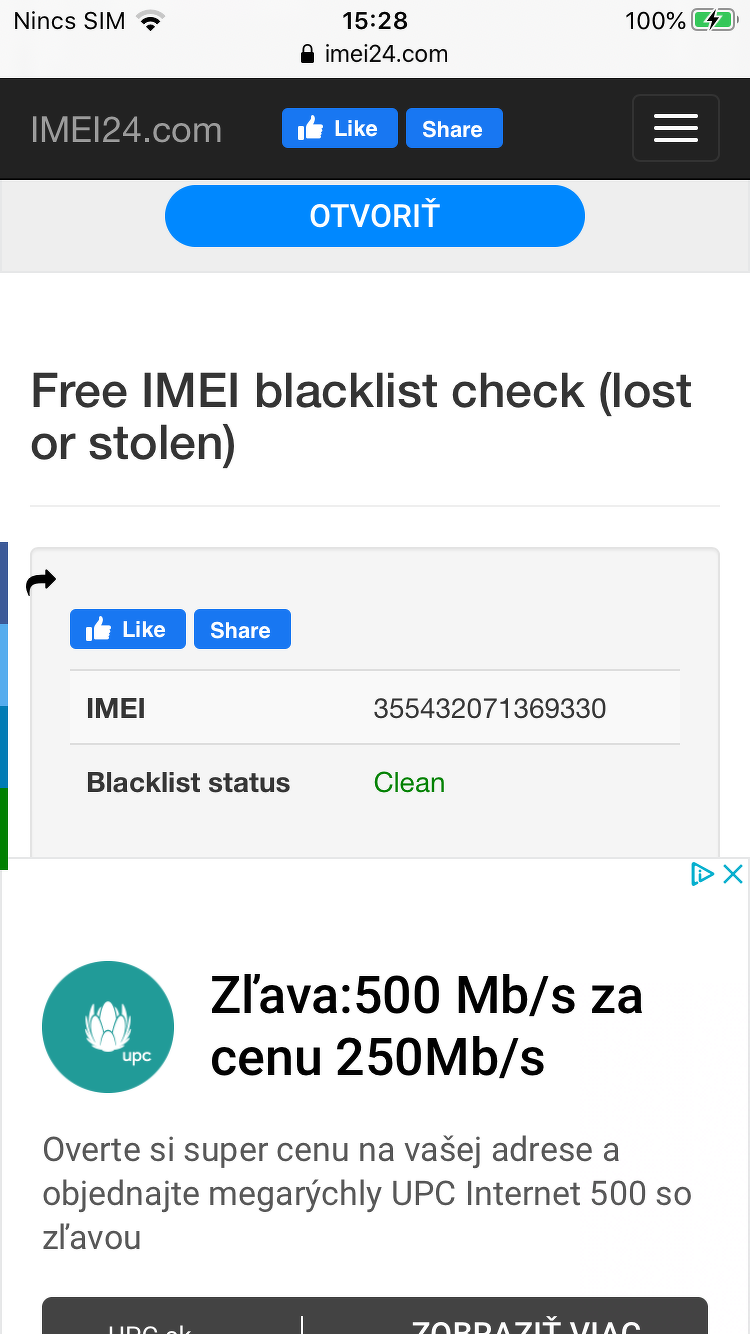Tap the curved share arrow icon
Image resolution: width=750 pixels, height=1334 pixels.
[41, 581]
